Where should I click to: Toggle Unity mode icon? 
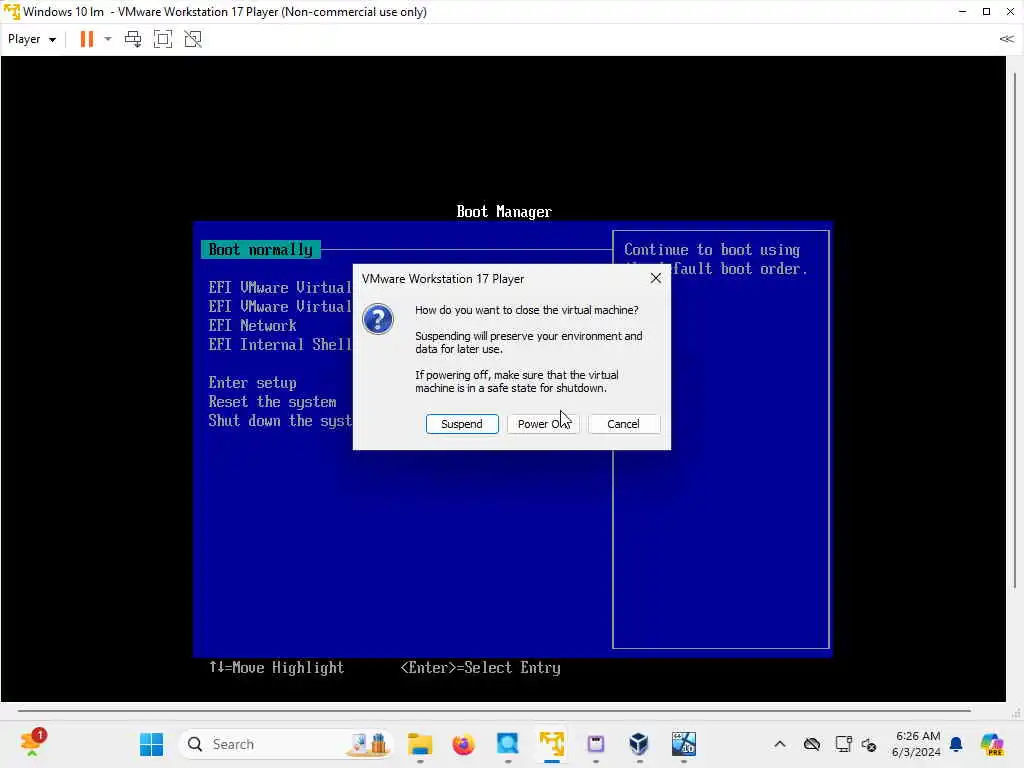(x=193, y=39)
